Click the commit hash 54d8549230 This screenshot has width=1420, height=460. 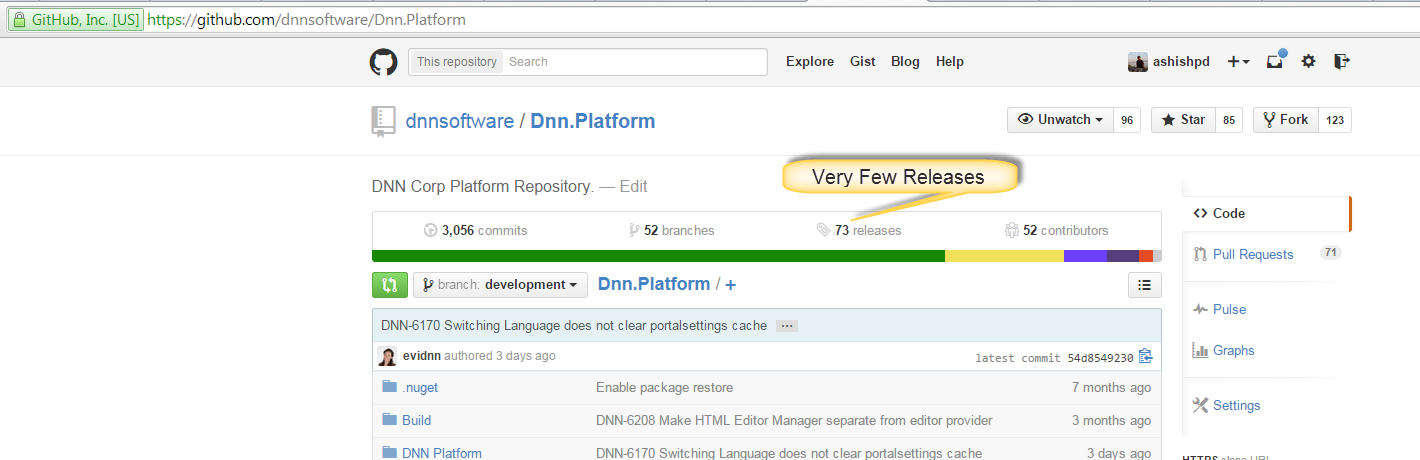[1098, 358]
